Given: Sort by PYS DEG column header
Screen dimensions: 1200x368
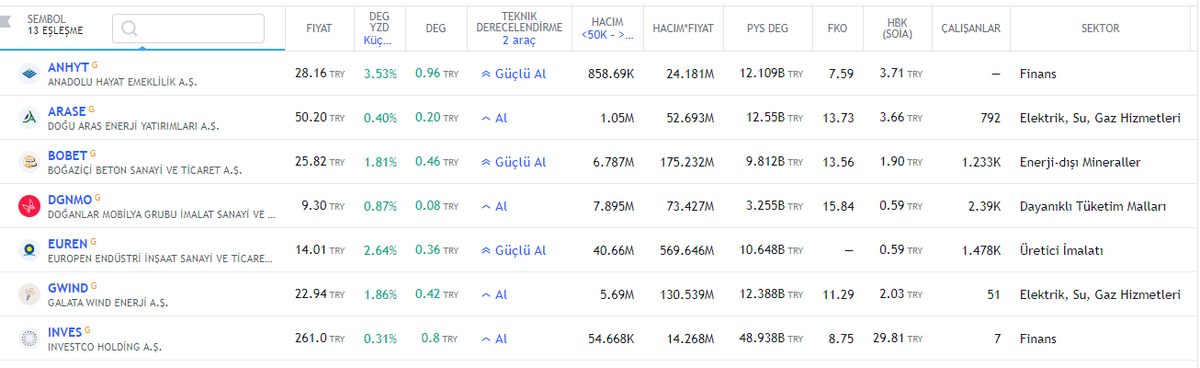Looking at the screenshot, I should click(x=767, y=28).
